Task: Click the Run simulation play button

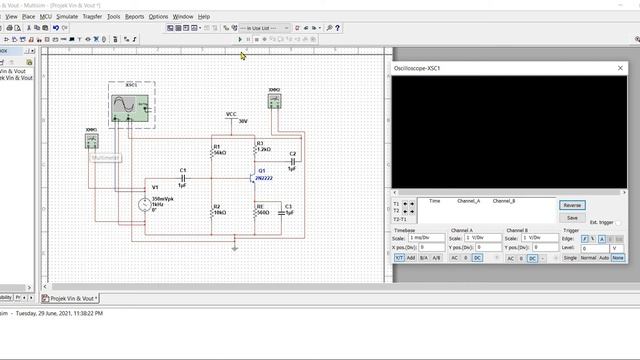Action: point(240,39)
